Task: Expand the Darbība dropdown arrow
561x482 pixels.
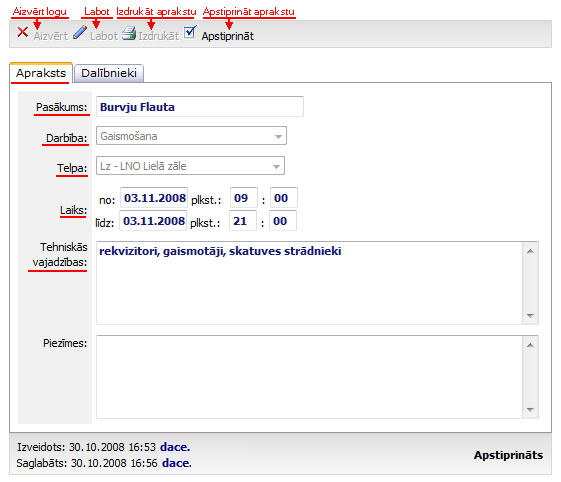Action: [278, 136]
